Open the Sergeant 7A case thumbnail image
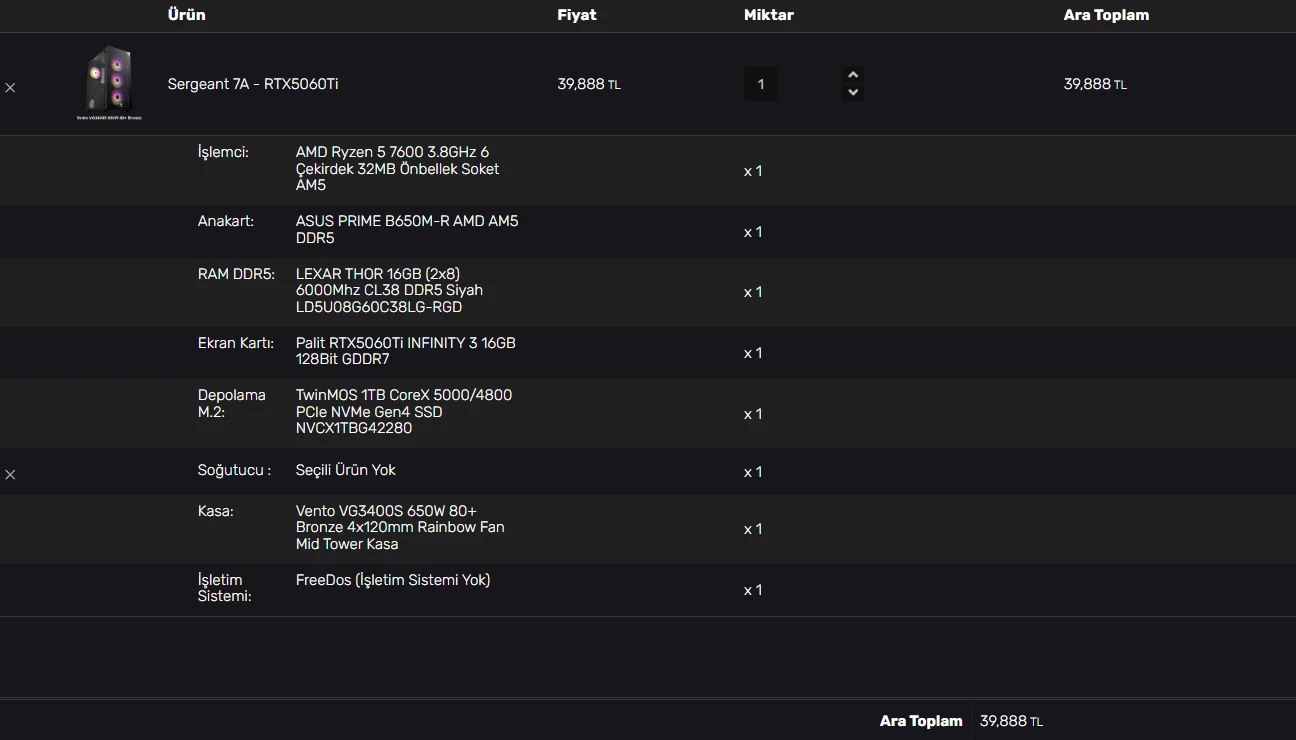 [x=110, y=82]
